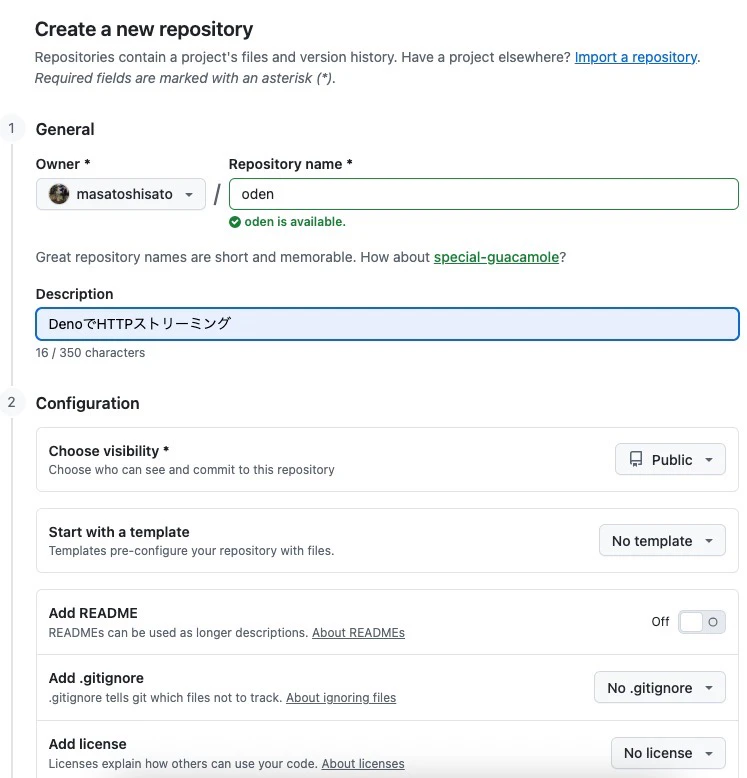Image resolution: width=747 pixels, height=778 pixels.
Task: Expand the No license dropdown
Action: click(668, 753)
